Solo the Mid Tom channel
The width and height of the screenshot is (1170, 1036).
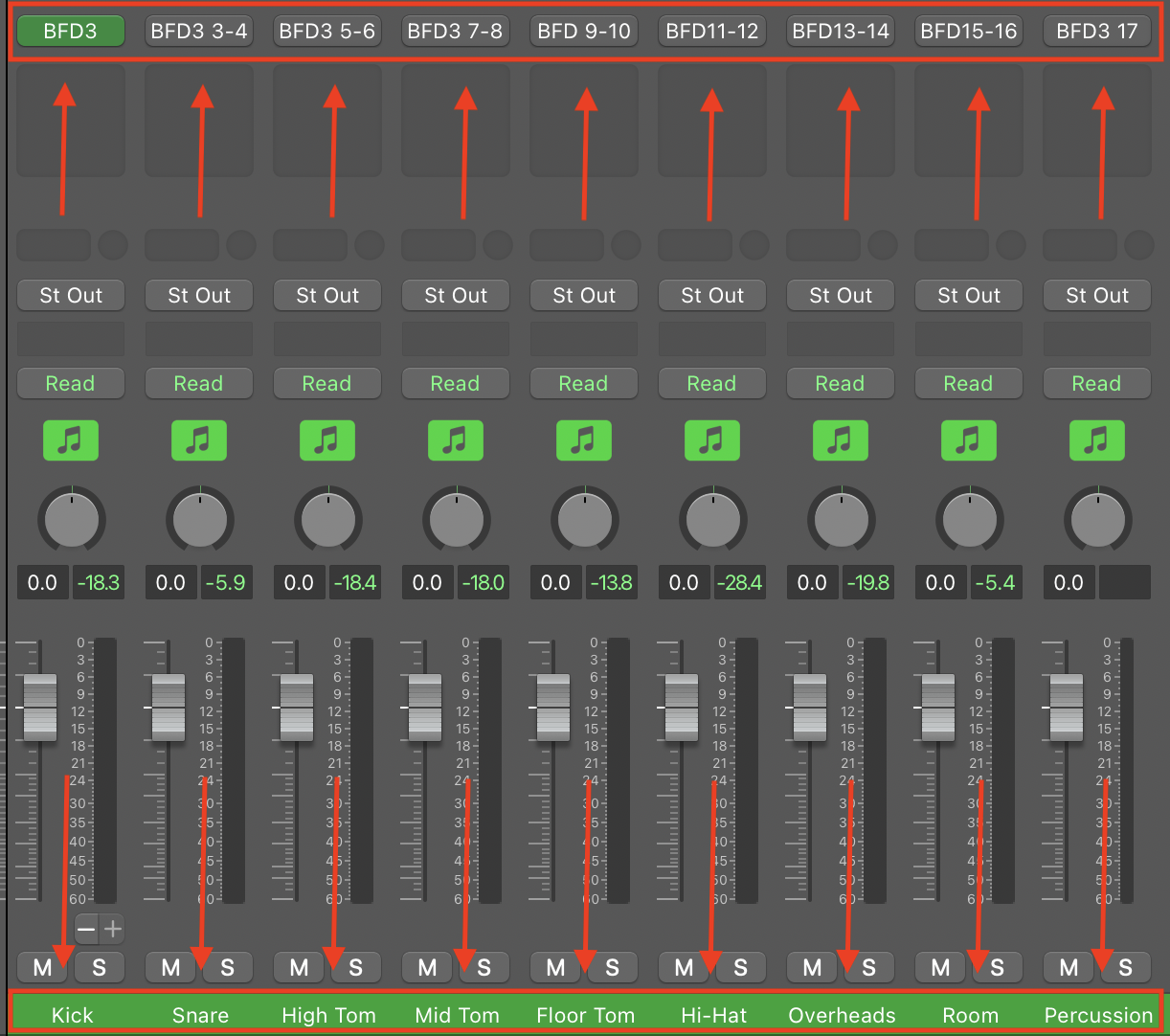(x=484, y=968)
